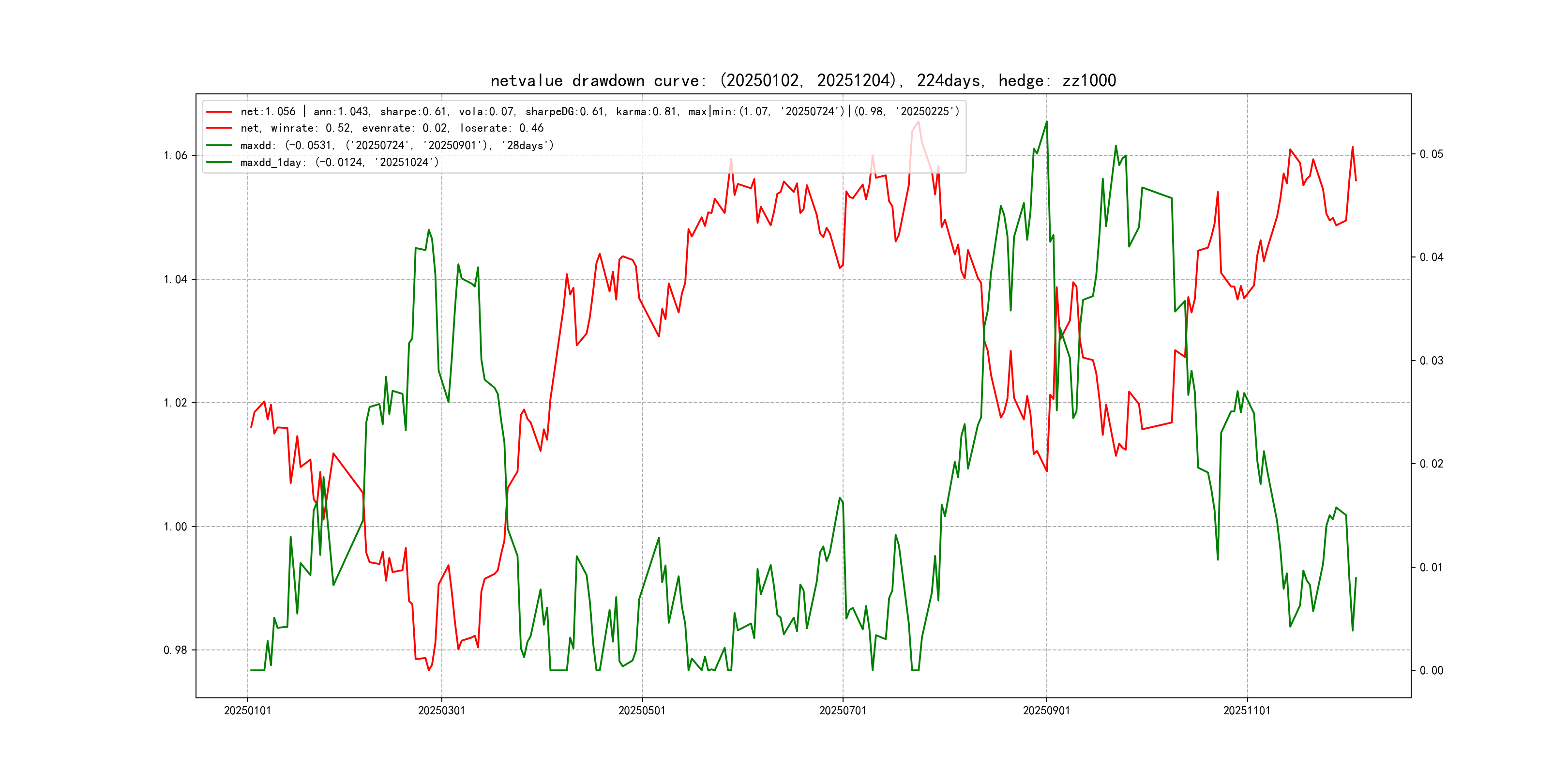Click the 20250901 x-axis date label
Image resolution: width=1568 pixels, height=784 pixels.
[x=1046, y=710]
